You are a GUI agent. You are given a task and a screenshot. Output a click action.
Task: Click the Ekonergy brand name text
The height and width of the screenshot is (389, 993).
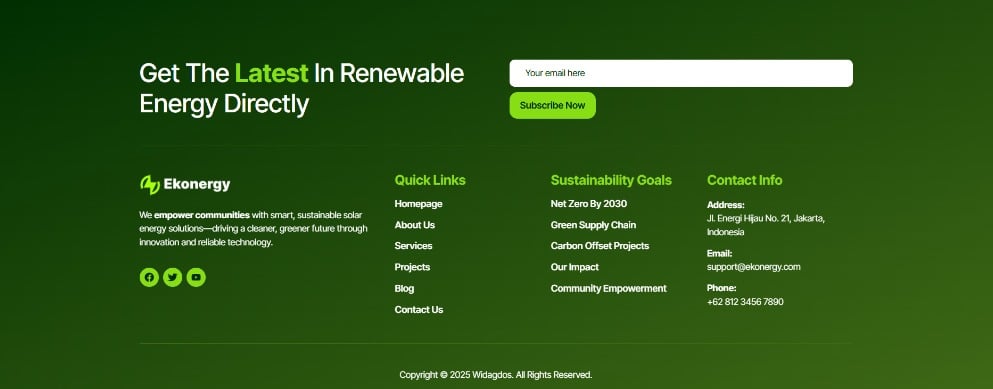click(x=197, y=185)
